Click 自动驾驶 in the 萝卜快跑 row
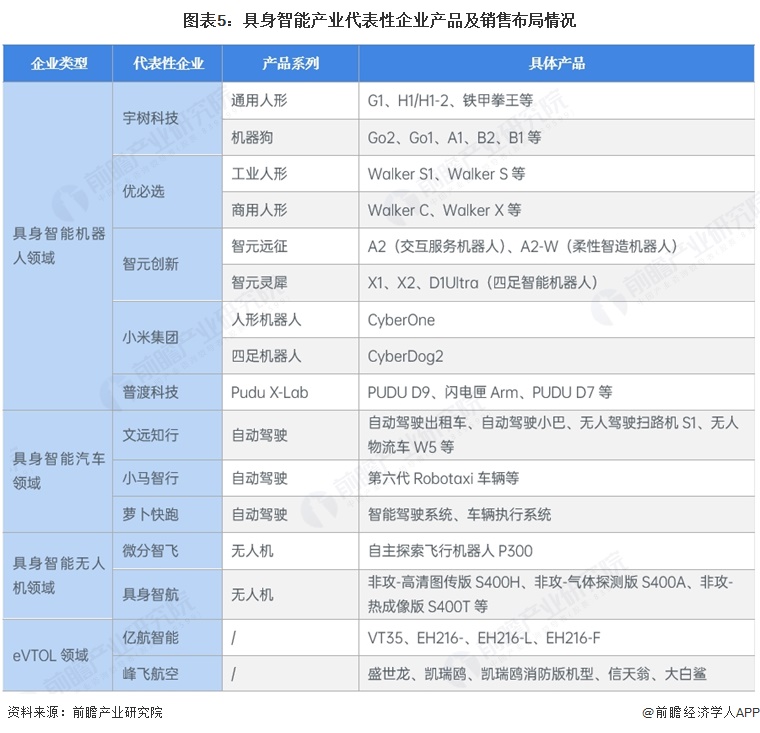Viewport: 760px width, 733px height. click(290, 514)
